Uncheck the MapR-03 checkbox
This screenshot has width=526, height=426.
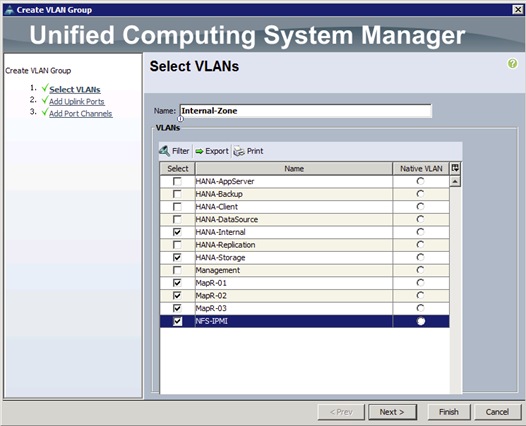pyautogui.click(x=177, y=308)
